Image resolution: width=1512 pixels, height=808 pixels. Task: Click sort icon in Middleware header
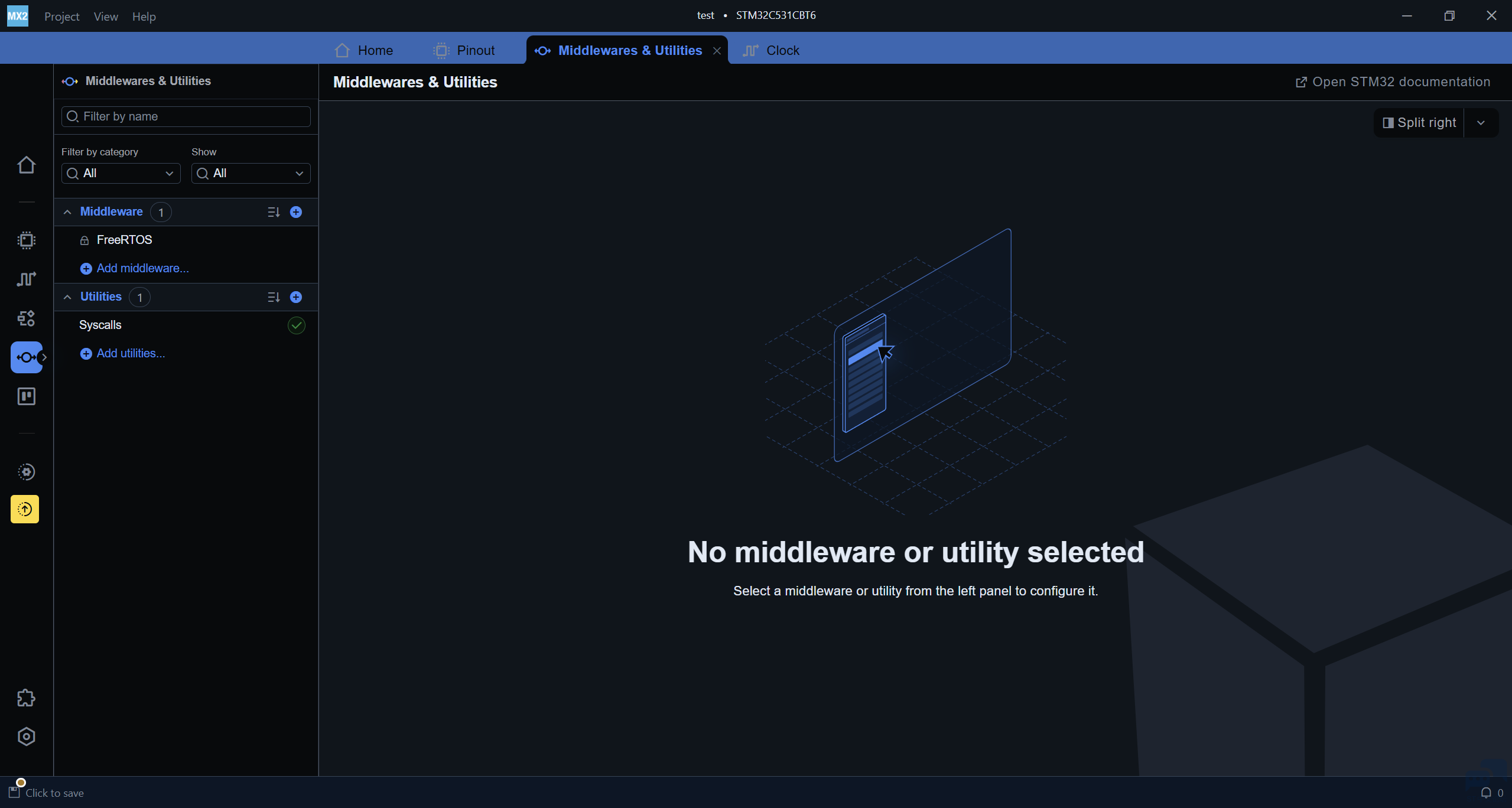coord(274,212)
